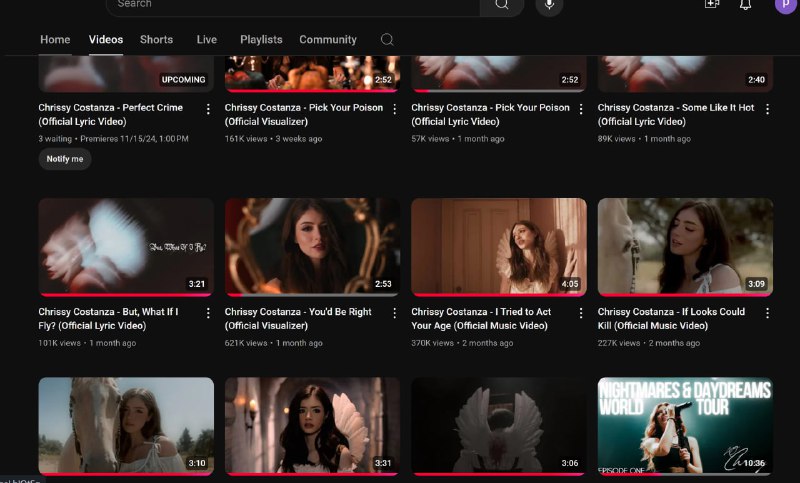
Task: Open more options for If Looks Could Kill
Action: click(x=767, y=313)
